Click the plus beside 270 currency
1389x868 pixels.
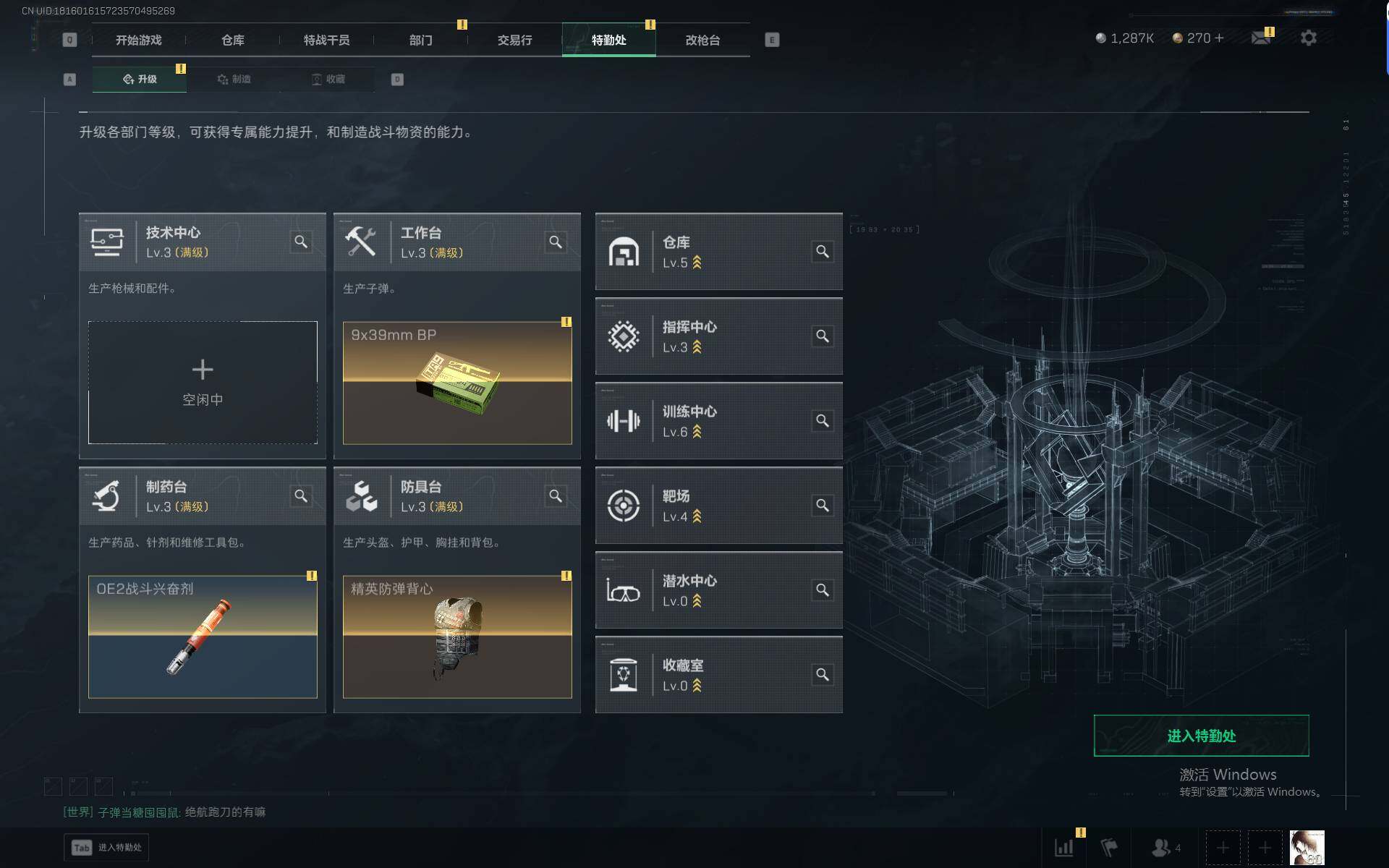click(x=1220, y=38)
